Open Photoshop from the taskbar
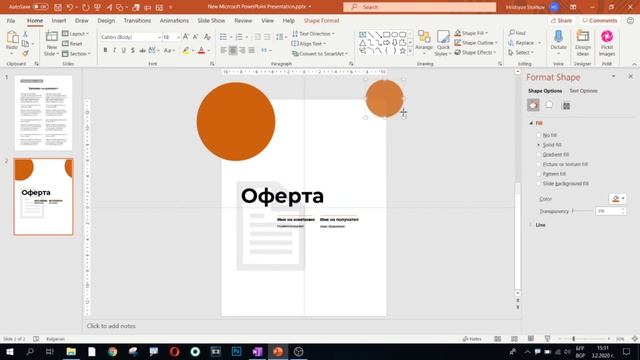640x360 pixels. tap(236, 351)
